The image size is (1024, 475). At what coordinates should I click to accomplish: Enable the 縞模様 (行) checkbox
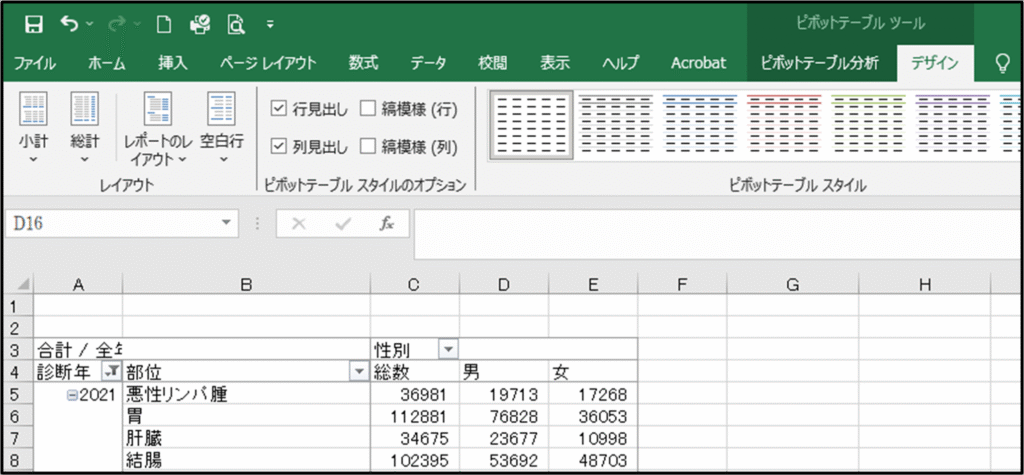[367, 109]
